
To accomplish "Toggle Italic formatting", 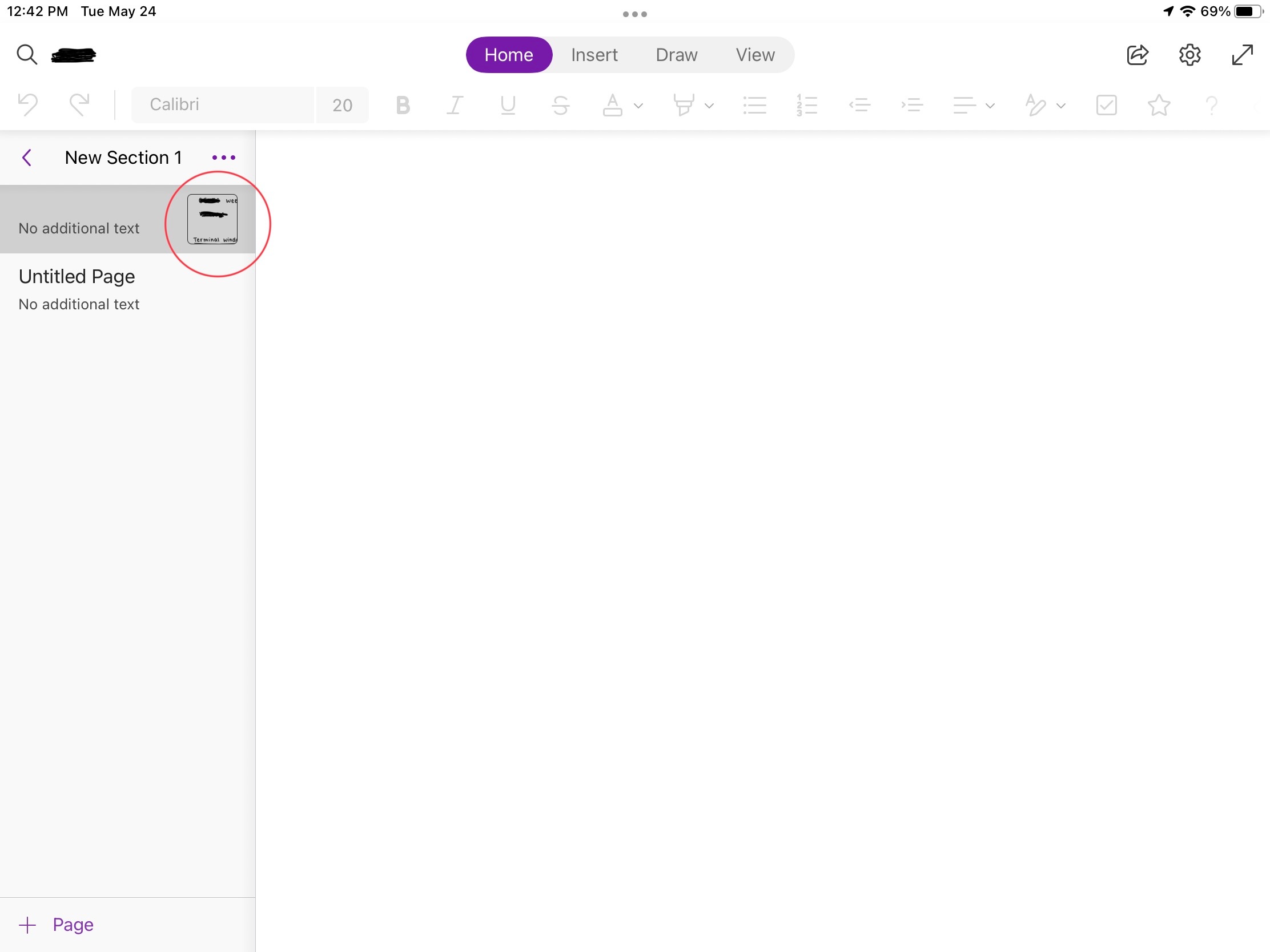I will coord(455,105).
